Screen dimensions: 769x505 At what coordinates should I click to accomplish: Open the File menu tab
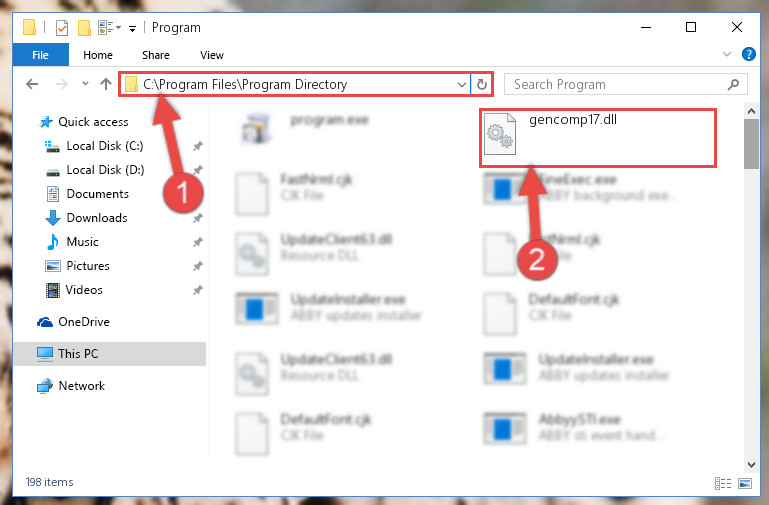point(40,55)
